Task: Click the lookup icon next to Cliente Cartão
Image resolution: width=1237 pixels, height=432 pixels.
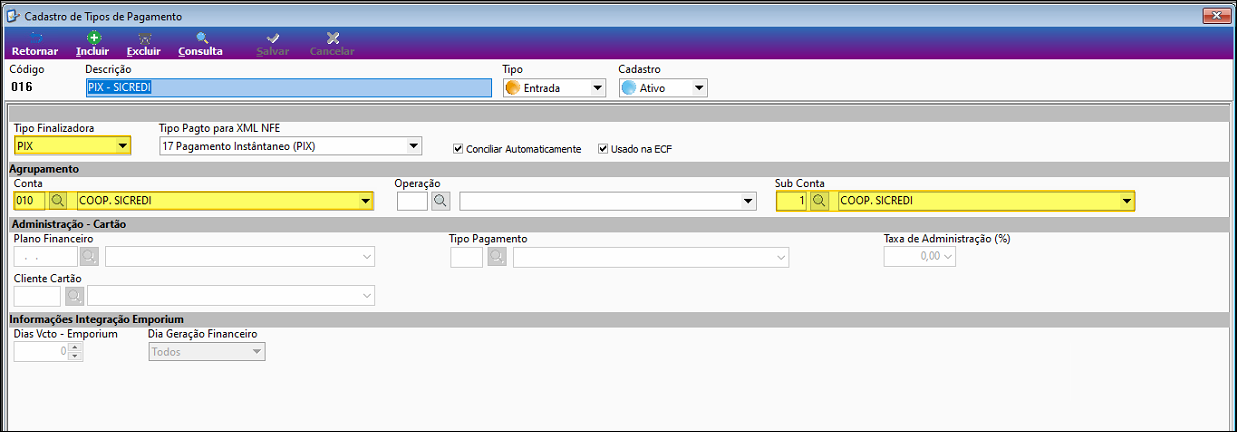Action: pos(74,295)
